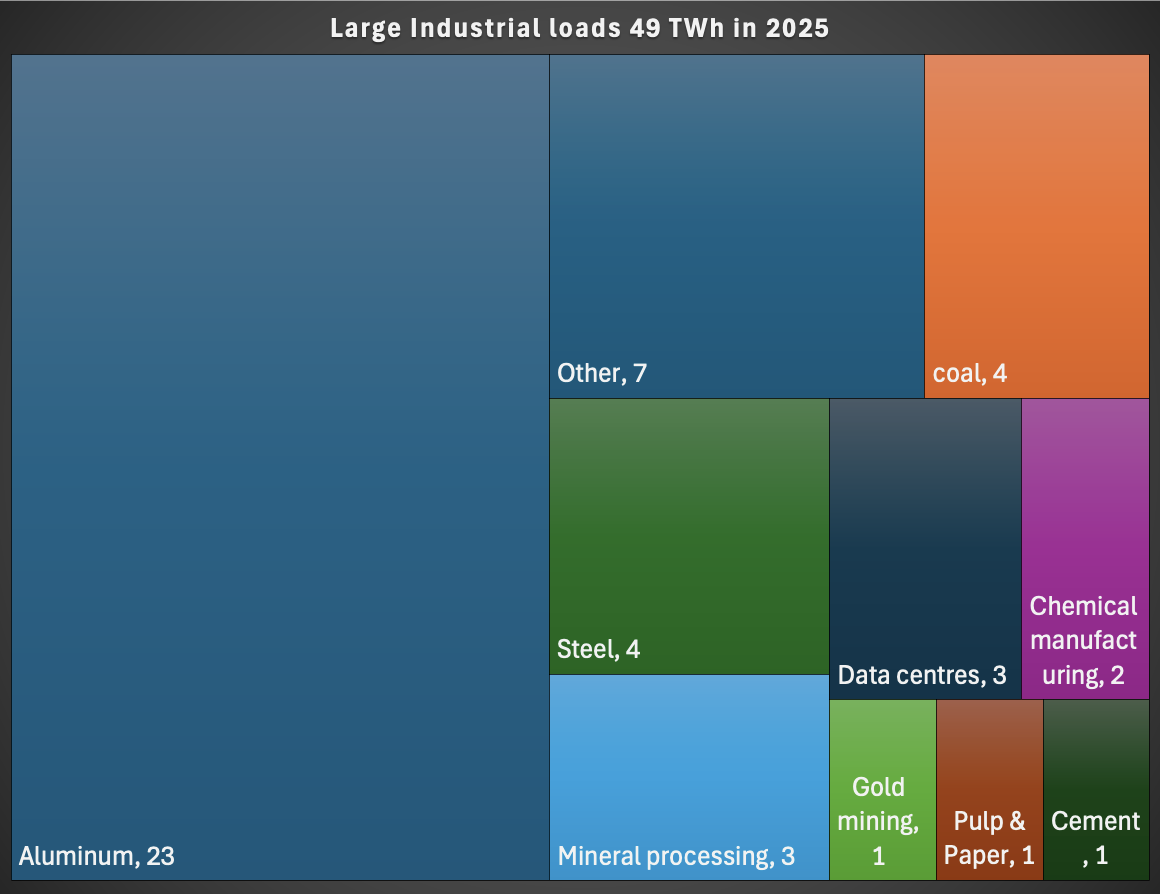Click the "Cement, 1" data label
Image resolution: width=1160 pixels, height=894 pixels.
1095,838
